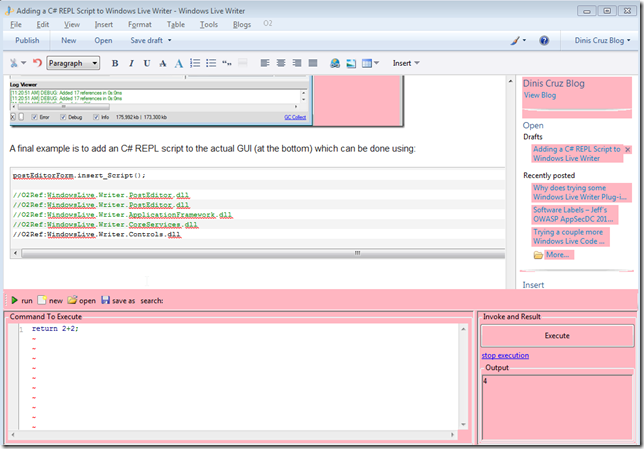
Task: Open the Format menu
Action: 140,25
